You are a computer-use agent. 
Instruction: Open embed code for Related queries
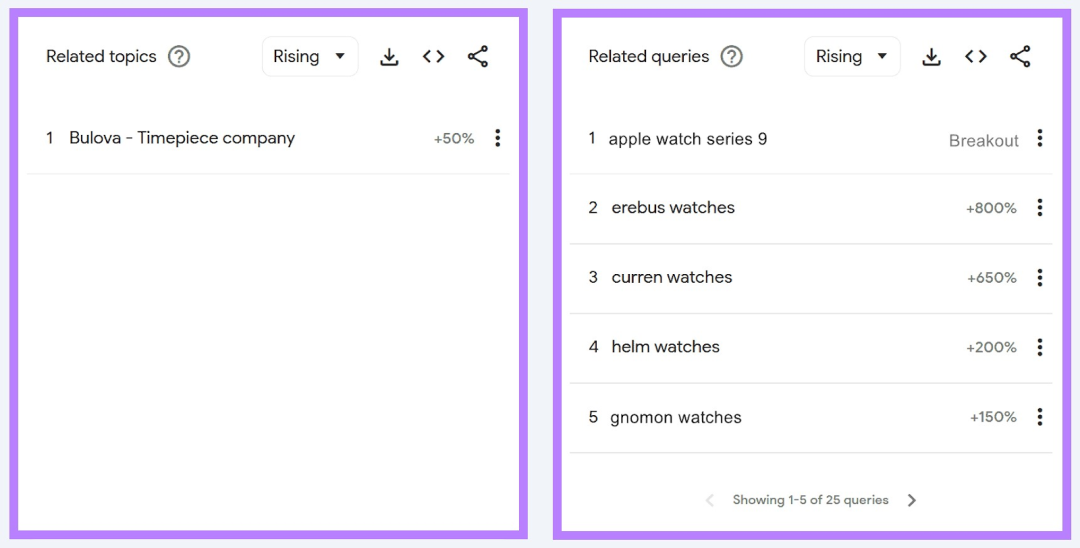(x=975, y=56)
